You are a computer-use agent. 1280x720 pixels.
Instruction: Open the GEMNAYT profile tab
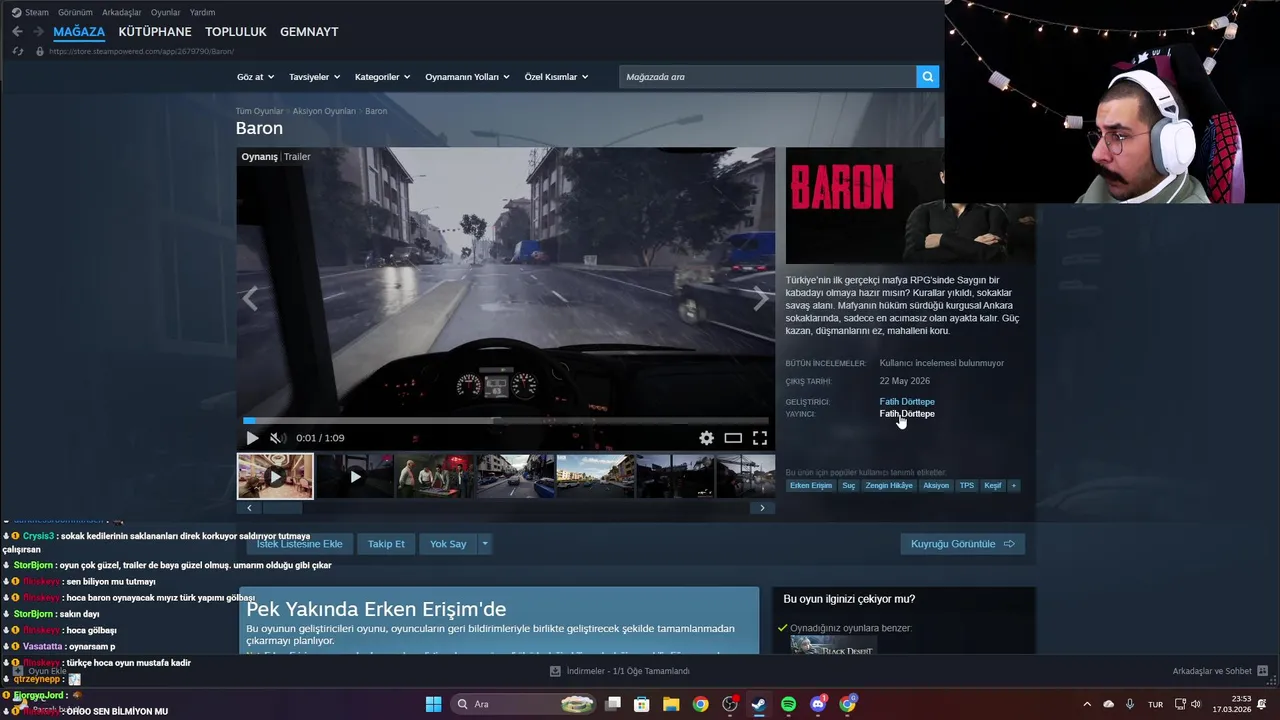coord(309,32)
